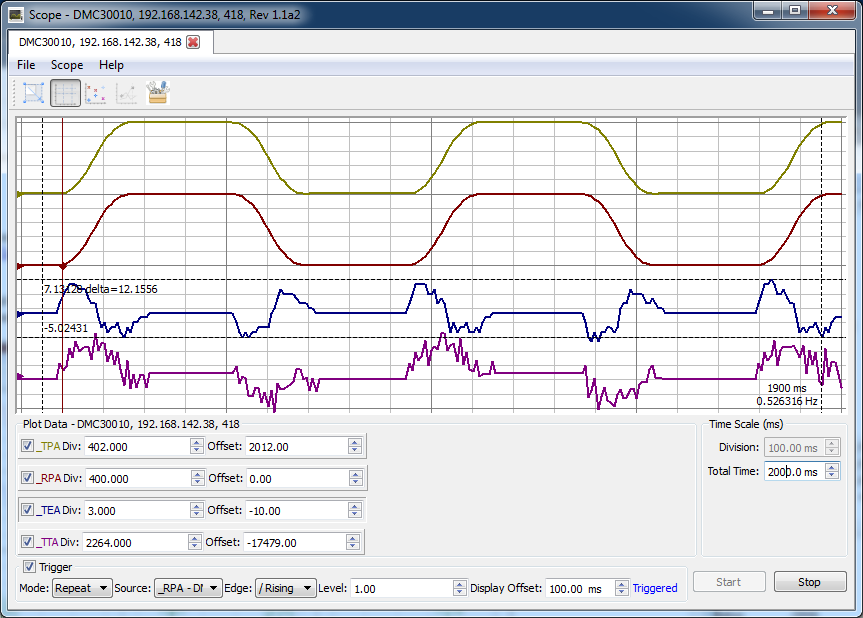Click the _TTA channel label in Plot Data
The height and width of the screenshot is (618, 863).
coord(47,542)
